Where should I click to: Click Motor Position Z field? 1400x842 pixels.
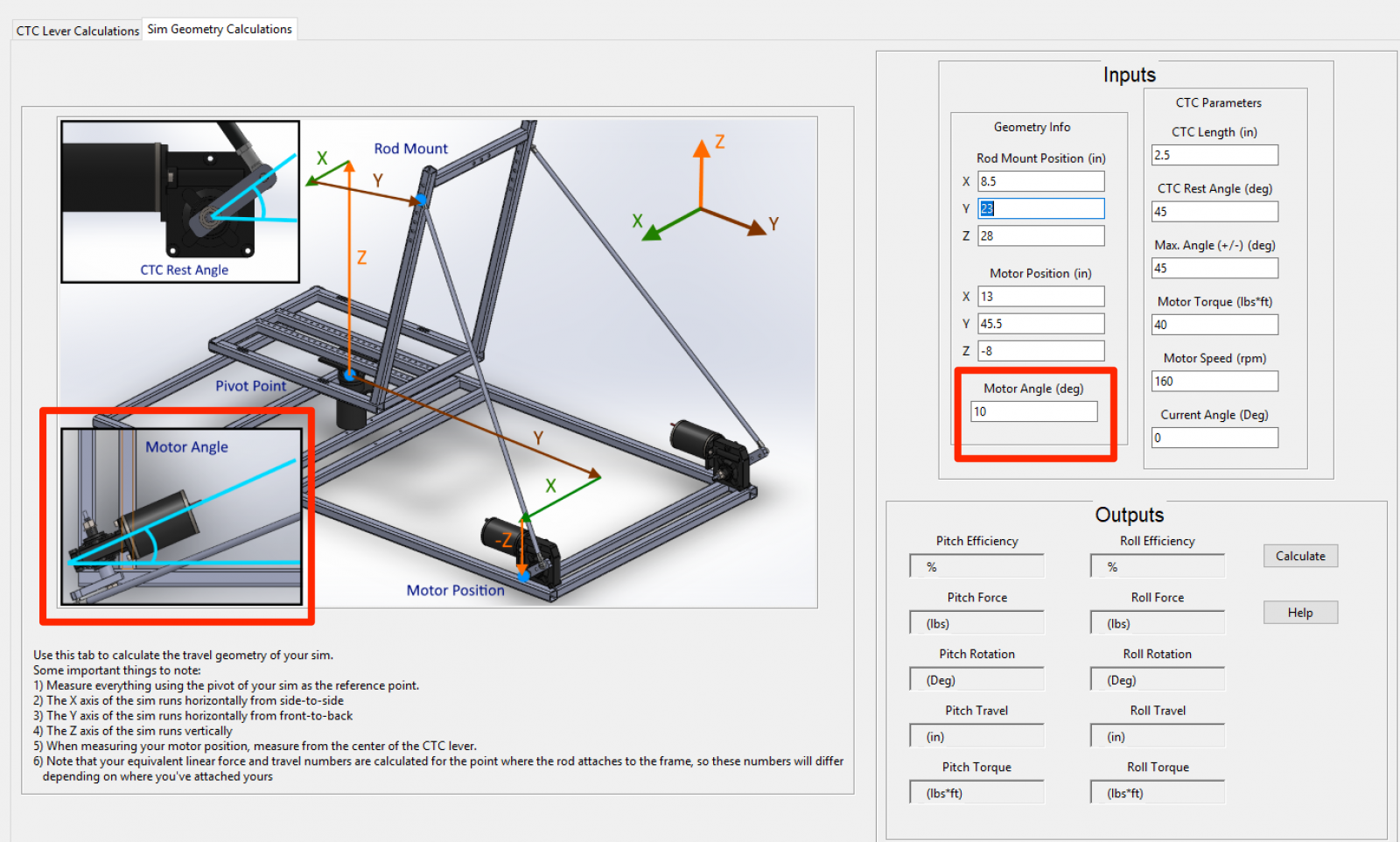coord(1041,351)
